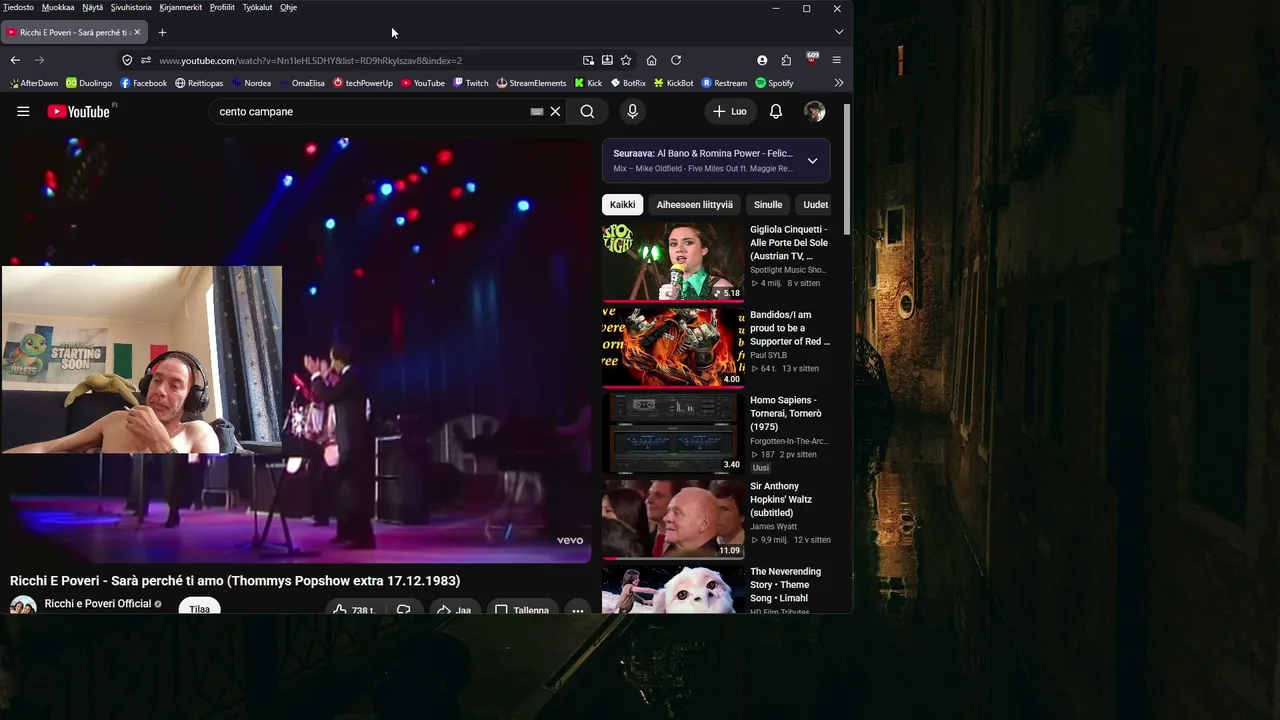Viewport: 1280px width, 720px height.
Task: Click the Luo create button
Action: 730,111
